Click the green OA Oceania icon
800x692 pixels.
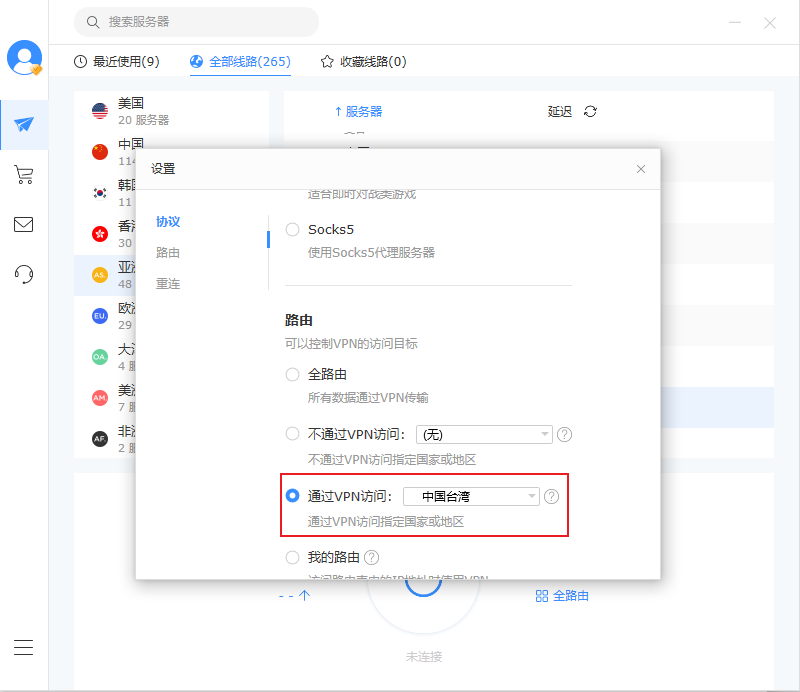click(100, 357)
